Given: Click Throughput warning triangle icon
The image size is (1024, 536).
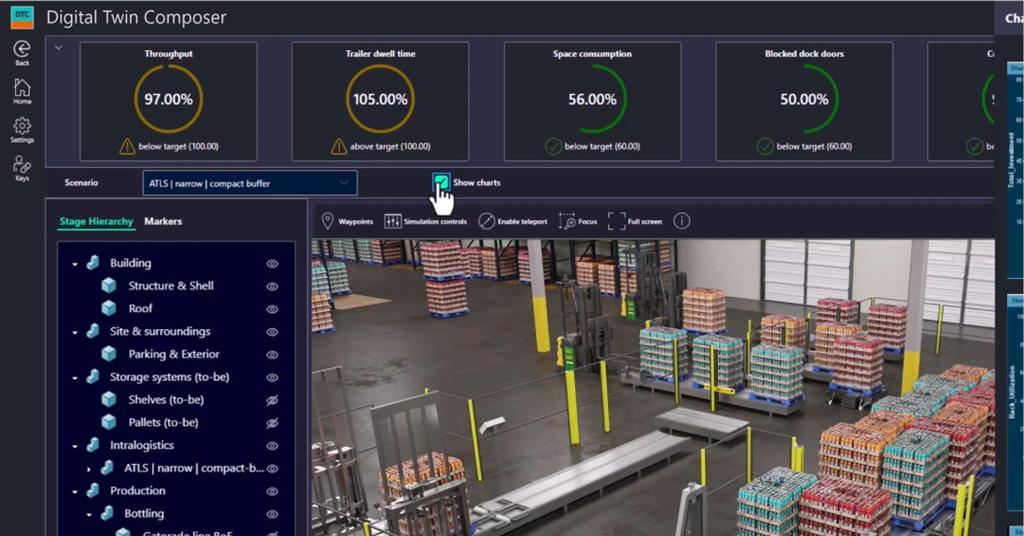Looking at the screenshot, I should click(x=127, y=146).
